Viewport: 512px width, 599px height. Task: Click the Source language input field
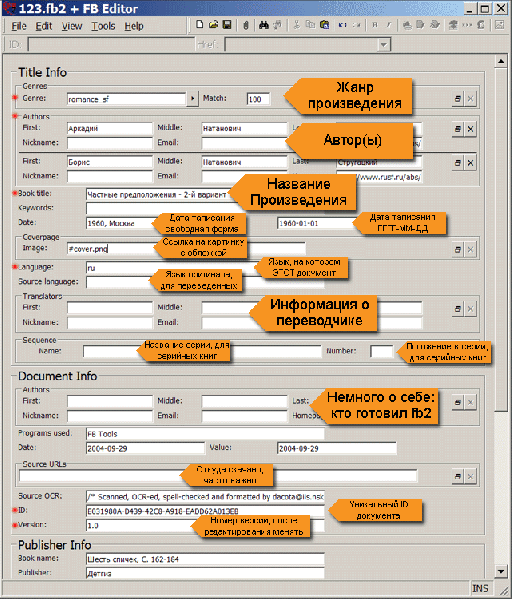pyautogui.click(x=205, y=282)
